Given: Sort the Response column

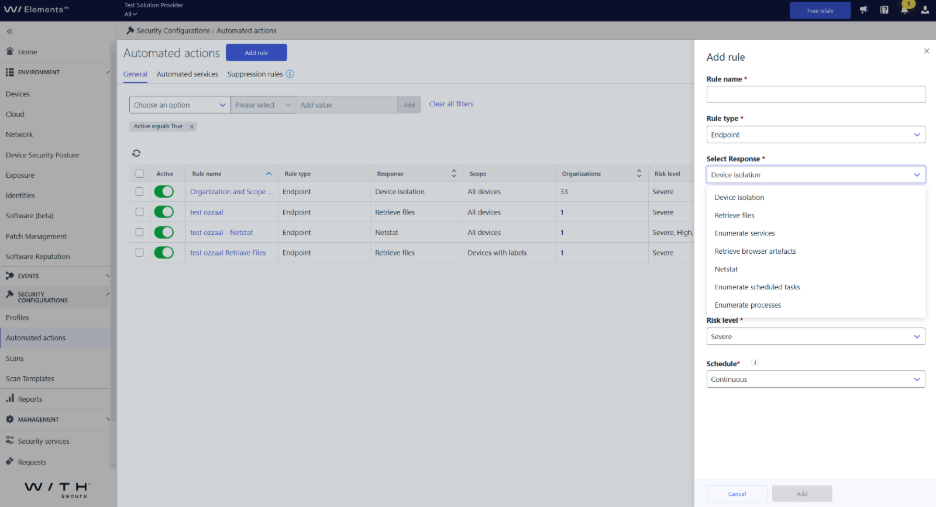Looking at the screenshot, I should [x=454, y=174].
